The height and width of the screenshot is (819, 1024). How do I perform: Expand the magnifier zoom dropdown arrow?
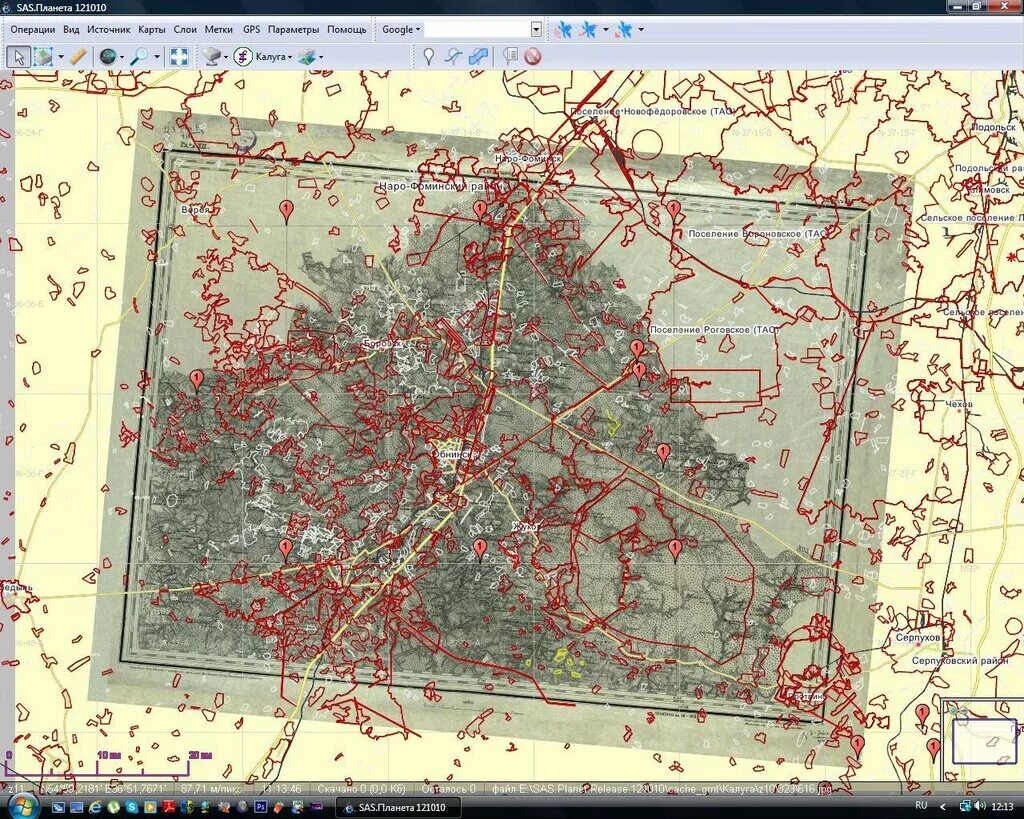[x=157, y=57]
